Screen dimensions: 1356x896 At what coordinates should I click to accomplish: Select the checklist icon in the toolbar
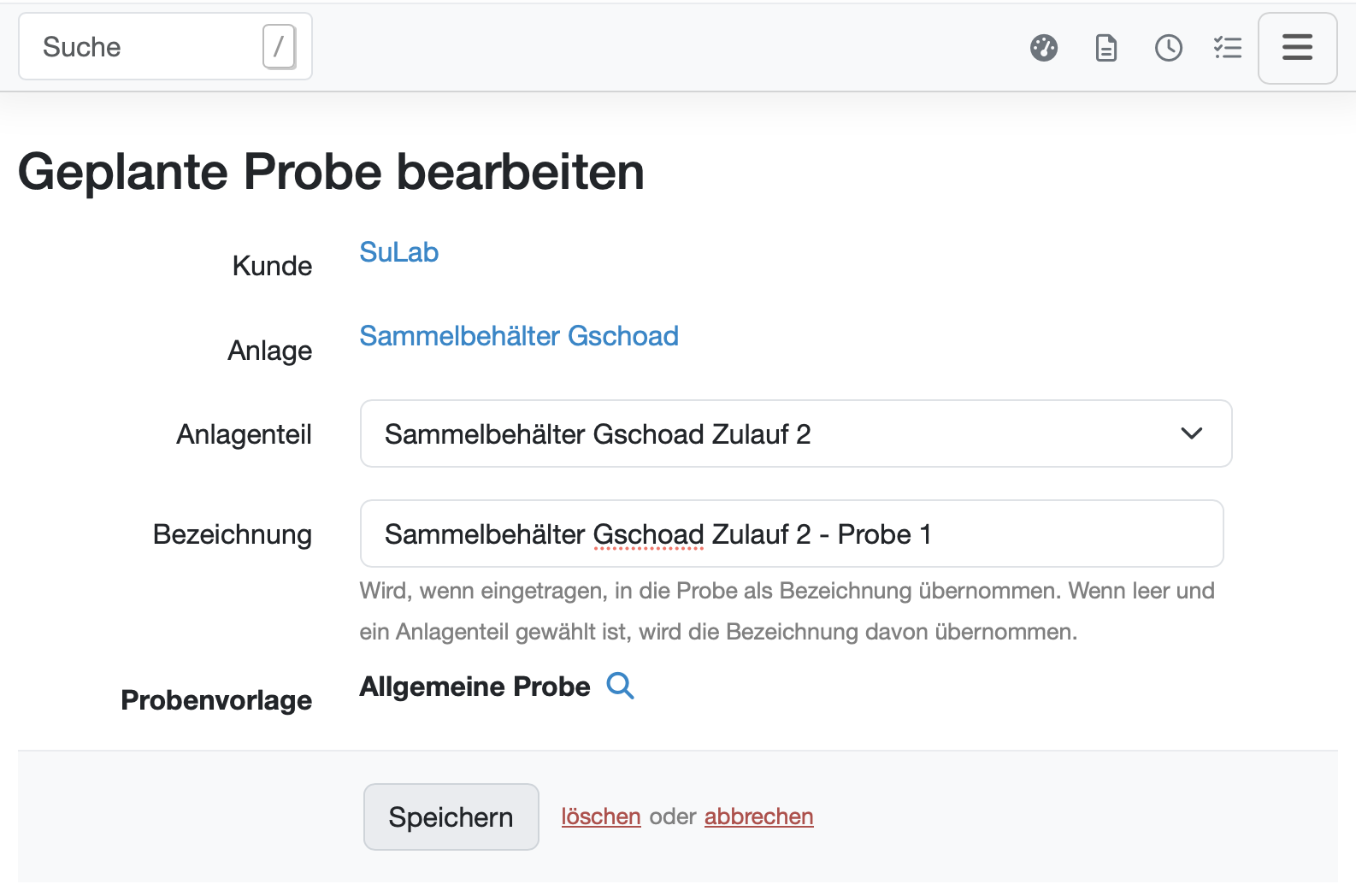click(x=1229, y=48)
